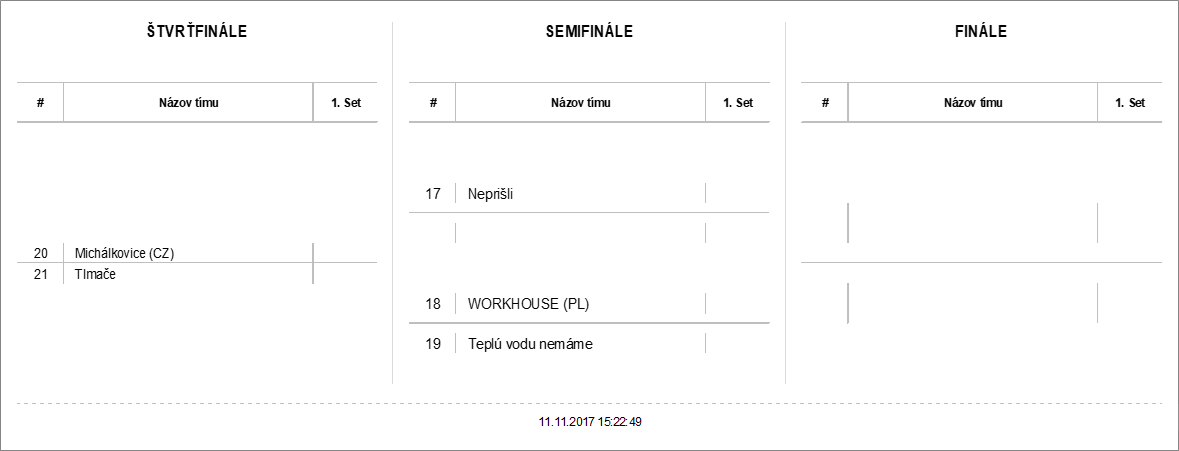
Task: Select team Tlmače in quarterfinals
Action: (95, 274)
